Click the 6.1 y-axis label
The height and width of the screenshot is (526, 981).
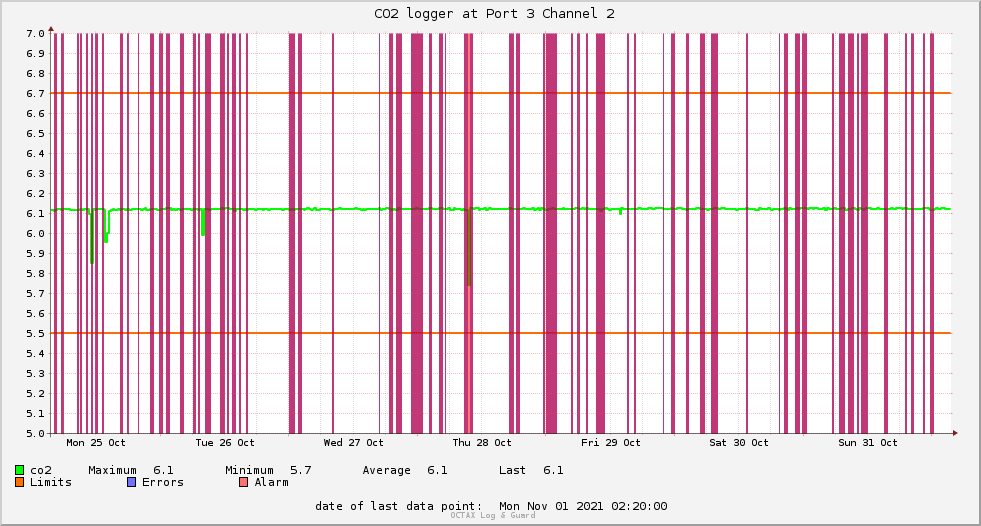pyautogui.click(x=36, y=214)
